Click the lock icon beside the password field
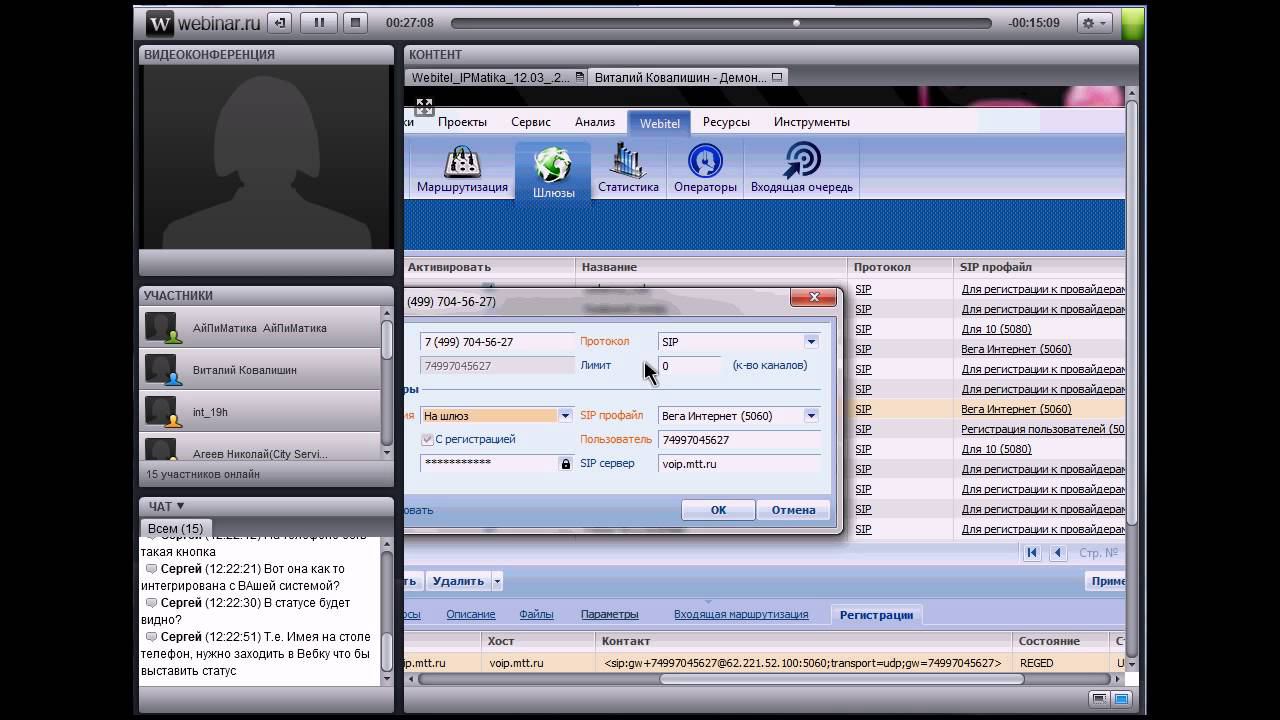 click(566, 464)
